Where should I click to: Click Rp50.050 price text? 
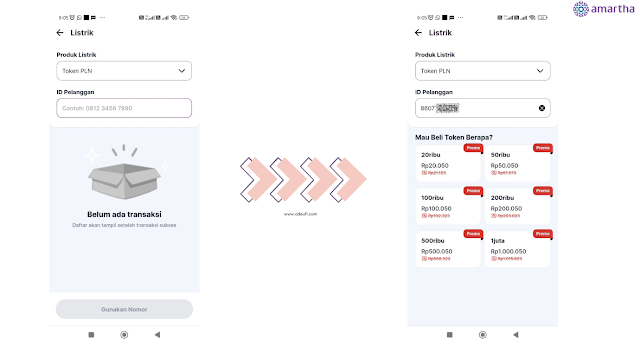504,166
